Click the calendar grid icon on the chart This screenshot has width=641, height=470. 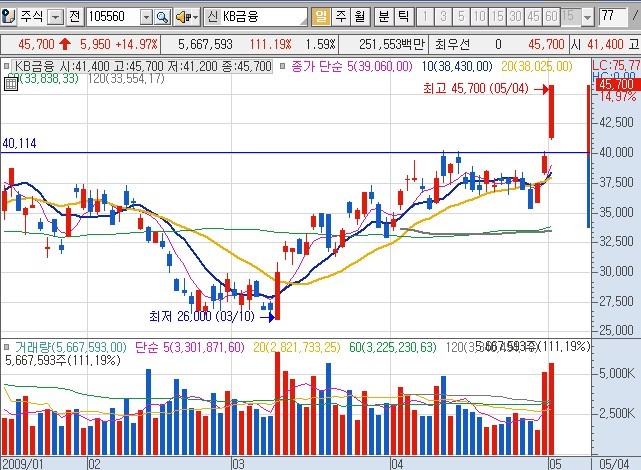click(x=11, y=84)
